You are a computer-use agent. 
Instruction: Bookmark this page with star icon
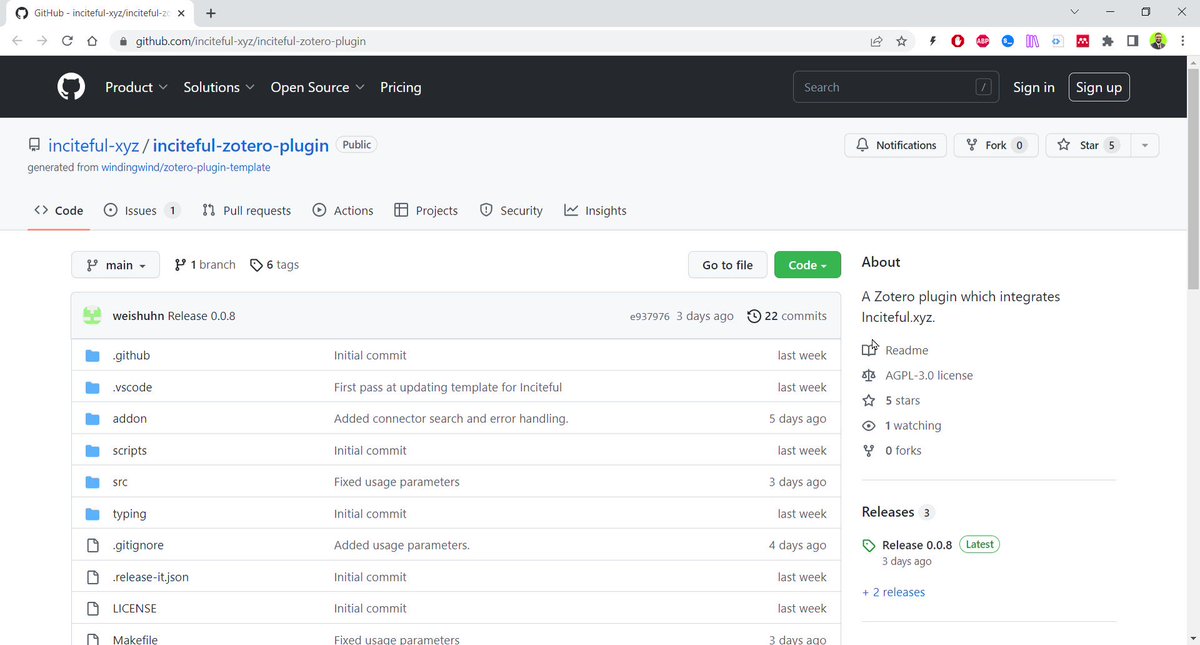[x=902, y=41]
